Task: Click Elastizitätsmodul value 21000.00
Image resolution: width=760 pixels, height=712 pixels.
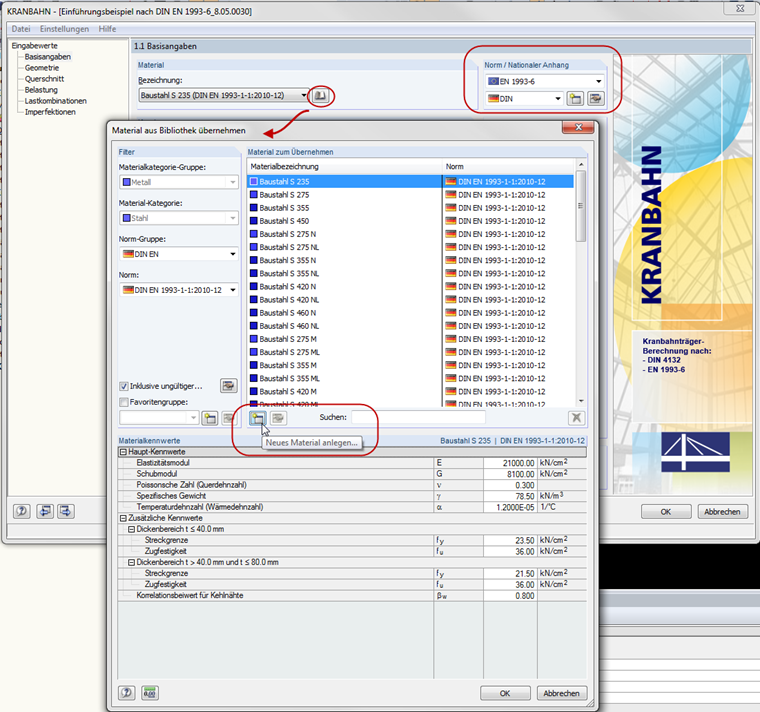Action: [510, 463]
